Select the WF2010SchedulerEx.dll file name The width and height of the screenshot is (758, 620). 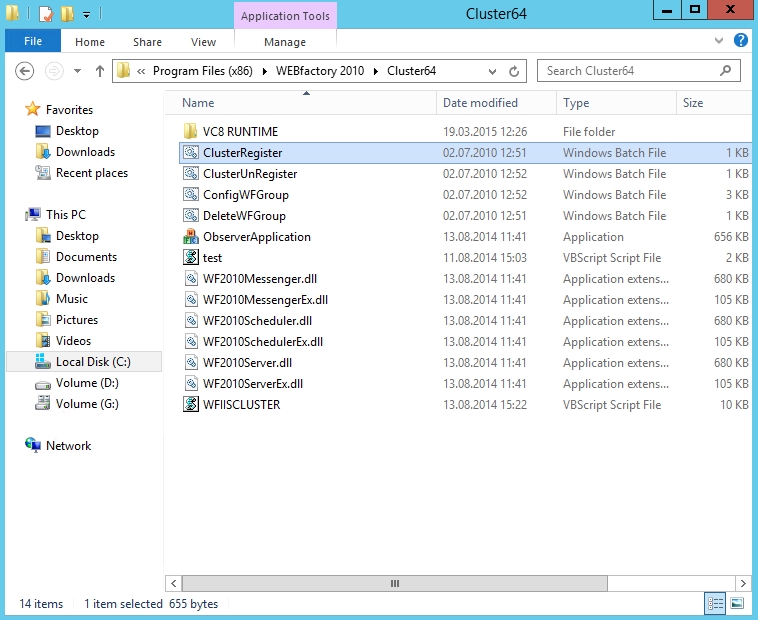pos(262,342)
